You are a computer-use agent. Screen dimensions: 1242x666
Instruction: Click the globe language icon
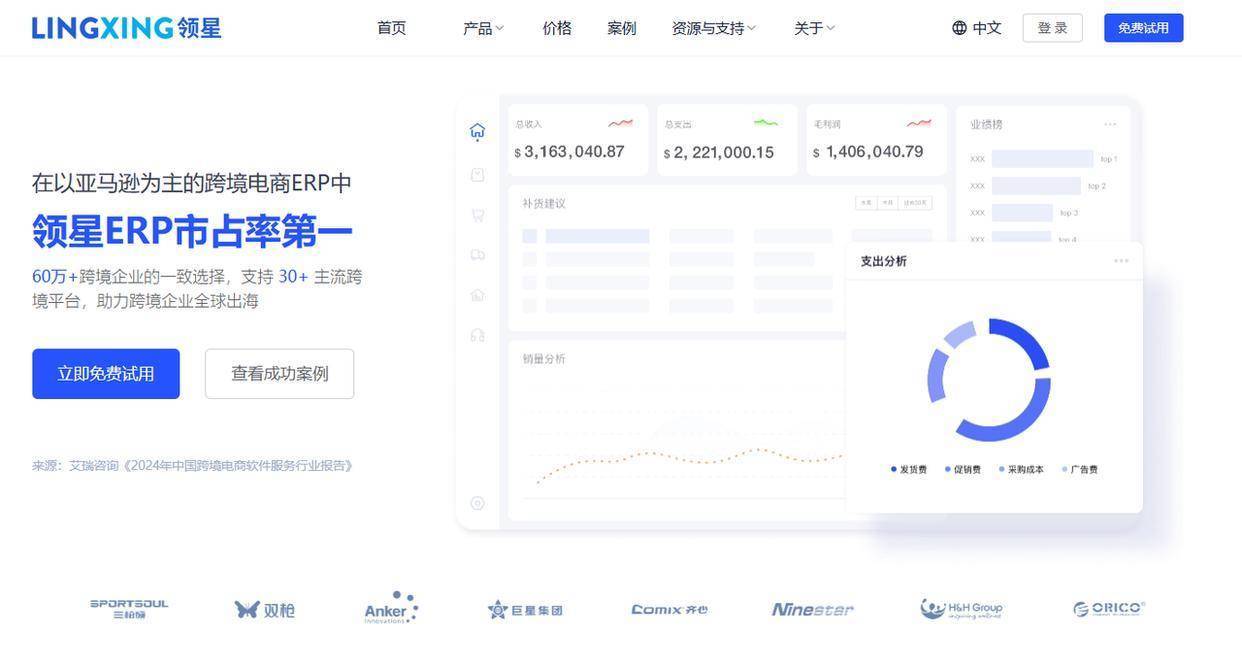pos(959,28)
